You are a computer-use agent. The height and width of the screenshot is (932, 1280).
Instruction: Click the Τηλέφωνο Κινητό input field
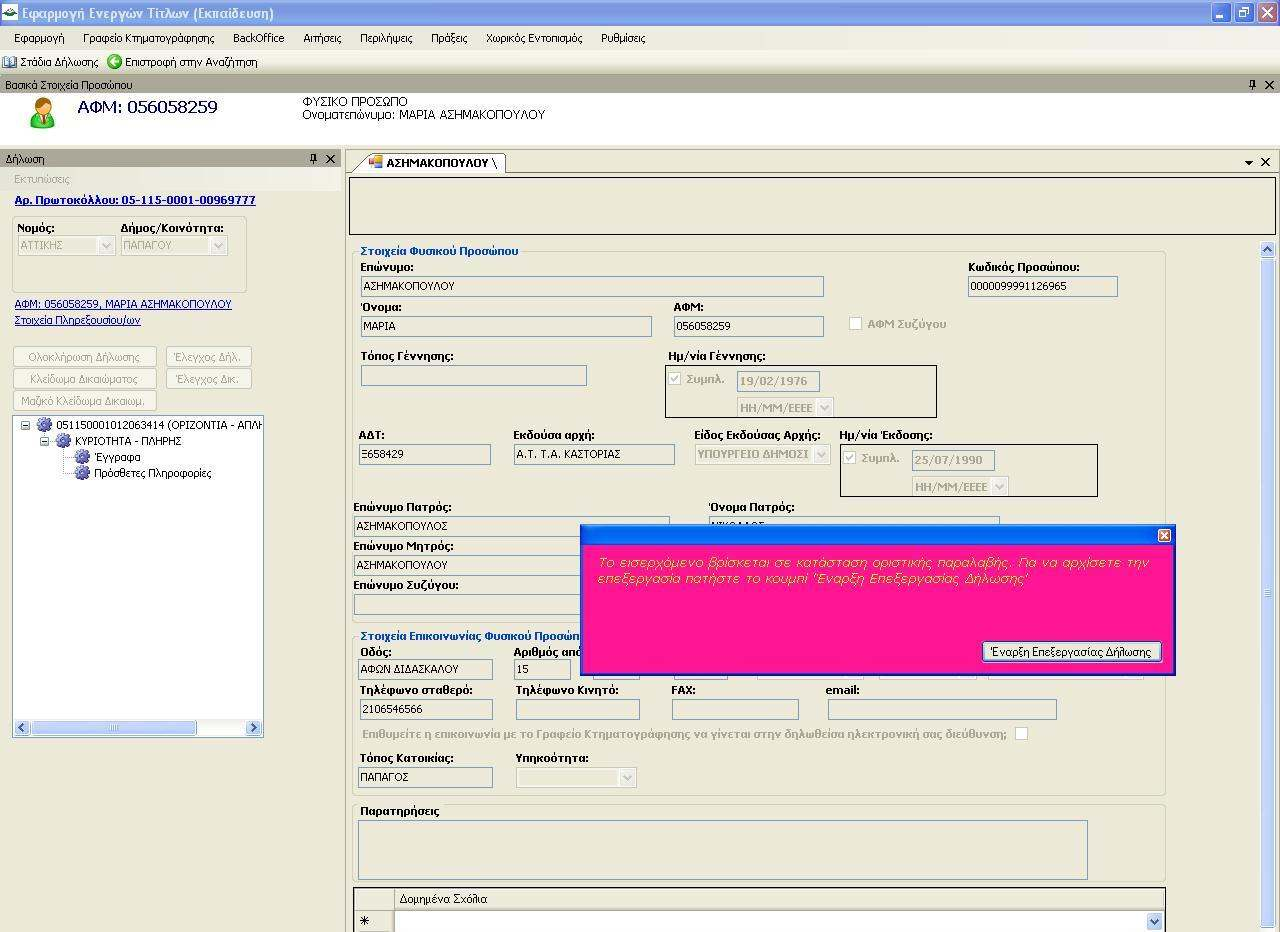(578, 709)
